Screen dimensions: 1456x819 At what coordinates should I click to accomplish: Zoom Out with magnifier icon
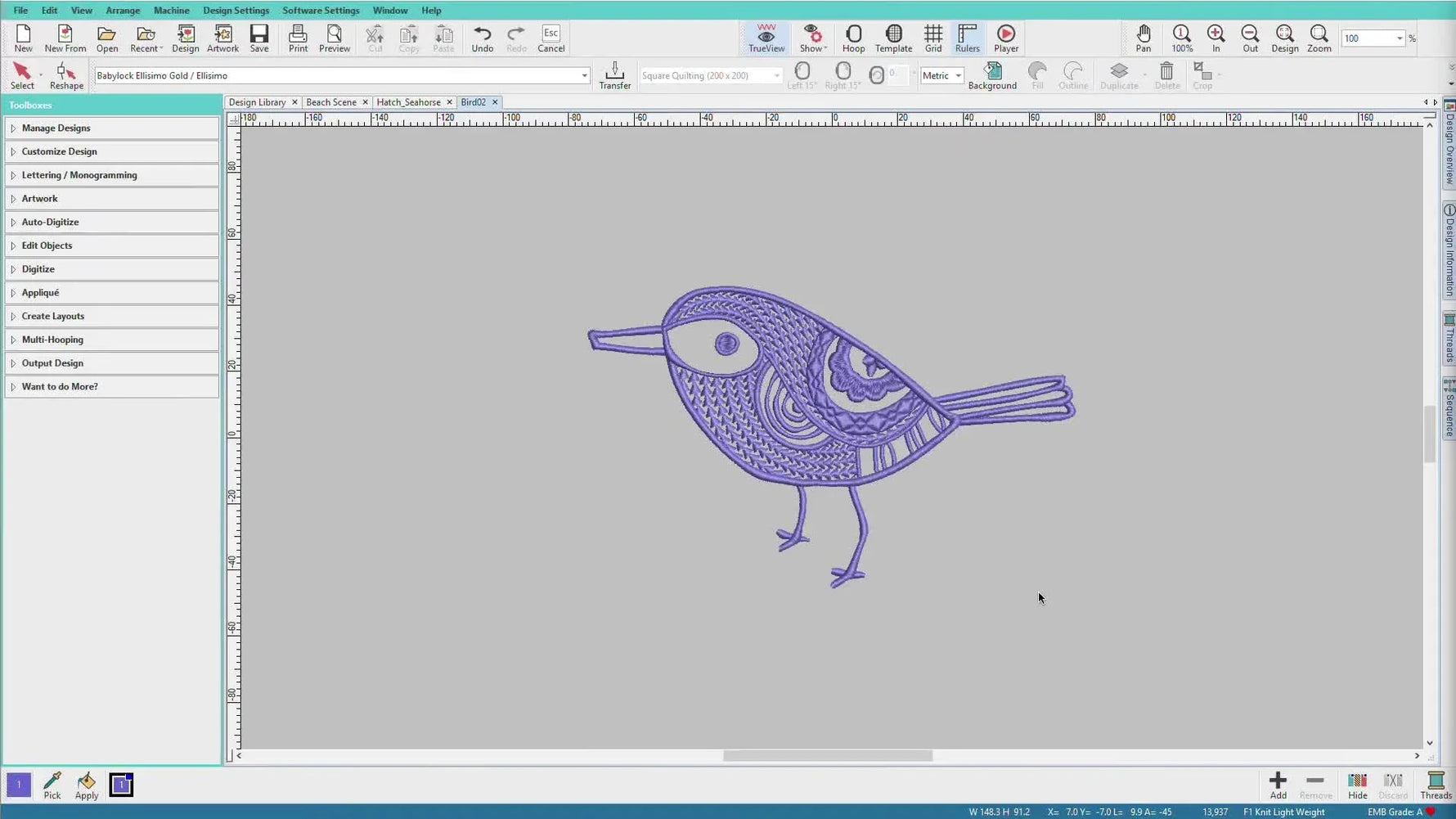1250,38
